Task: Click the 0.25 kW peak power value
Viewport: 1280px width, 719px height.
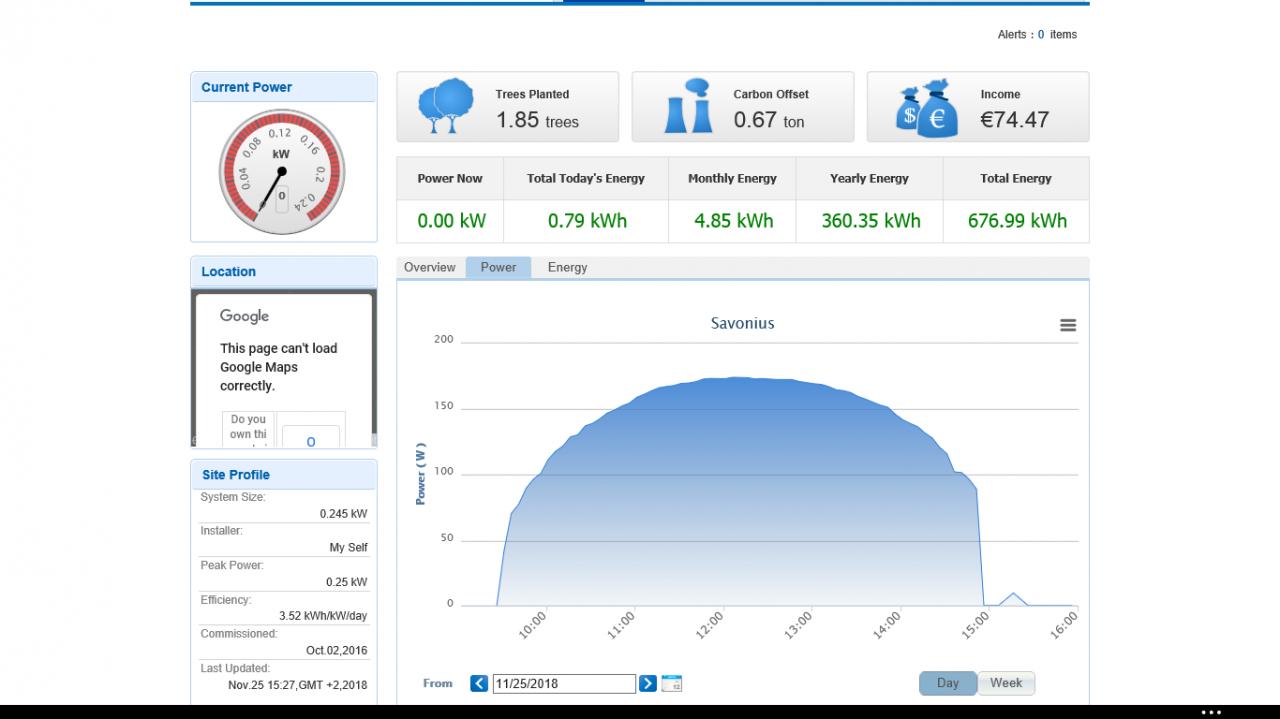Action: tap(346, 582)
